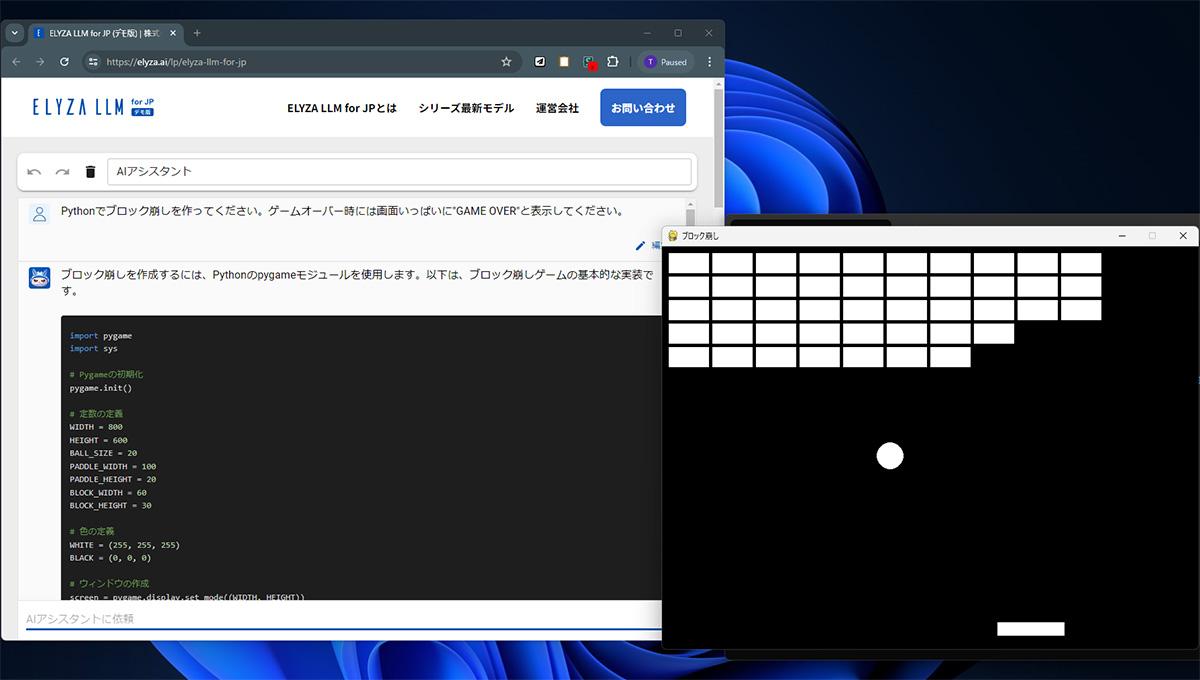Image resolution: width=1200 pixels, height=680 pixels.
Task: Open Chrome's three-dot menu
Action: pyautogui.click(x=710, y=62)
